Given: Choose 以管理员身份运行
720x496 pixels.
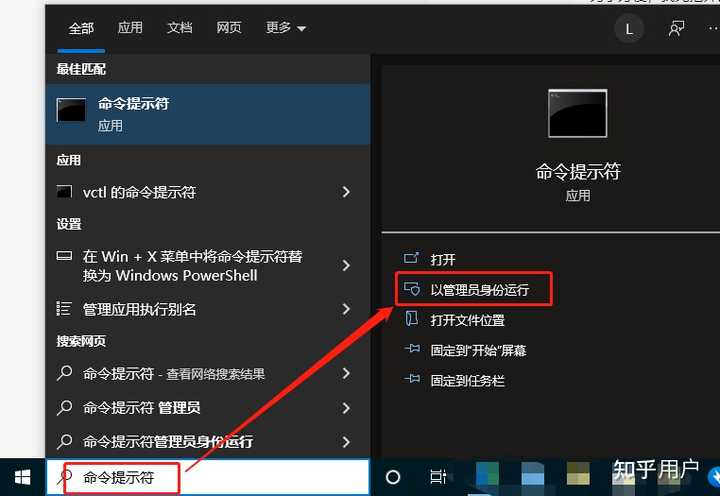Looking at the screenshot, I should coord(479,290).
